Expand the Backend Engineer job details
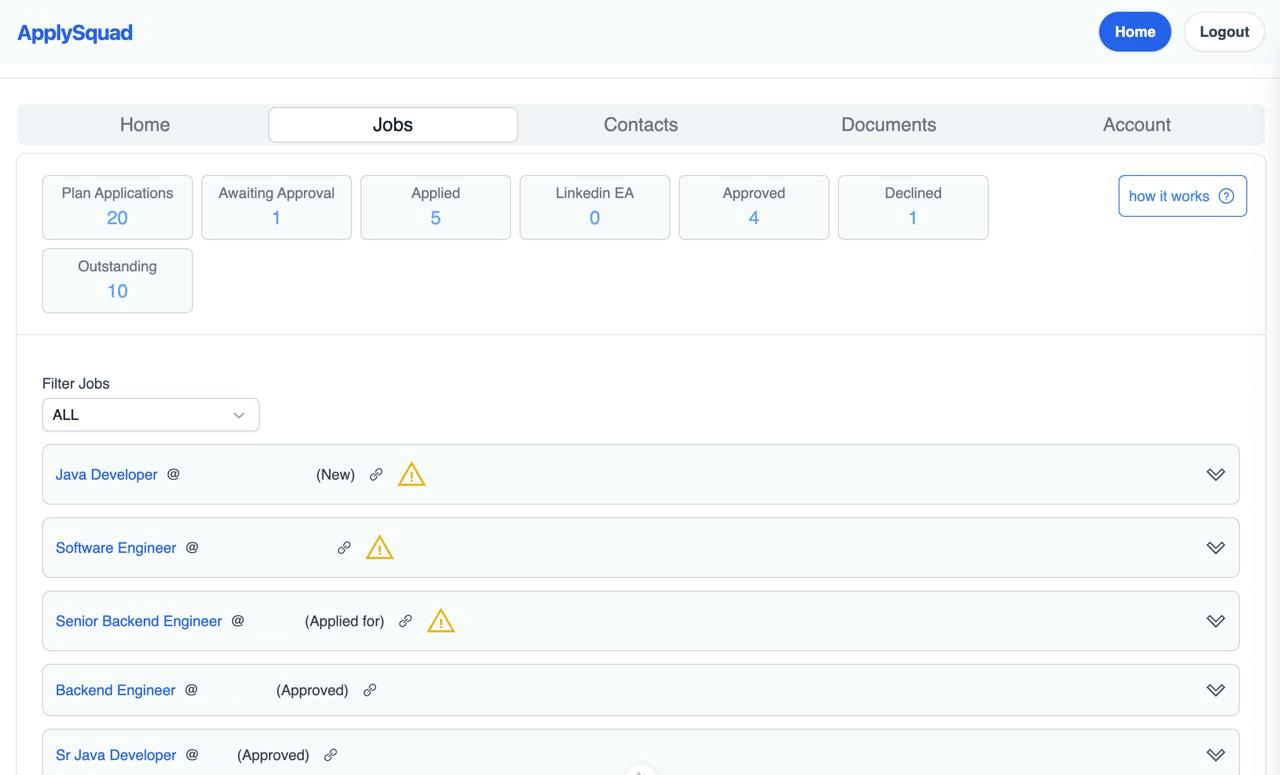1280x775 pixels. pyautogui.click(x=1216, y=690)
